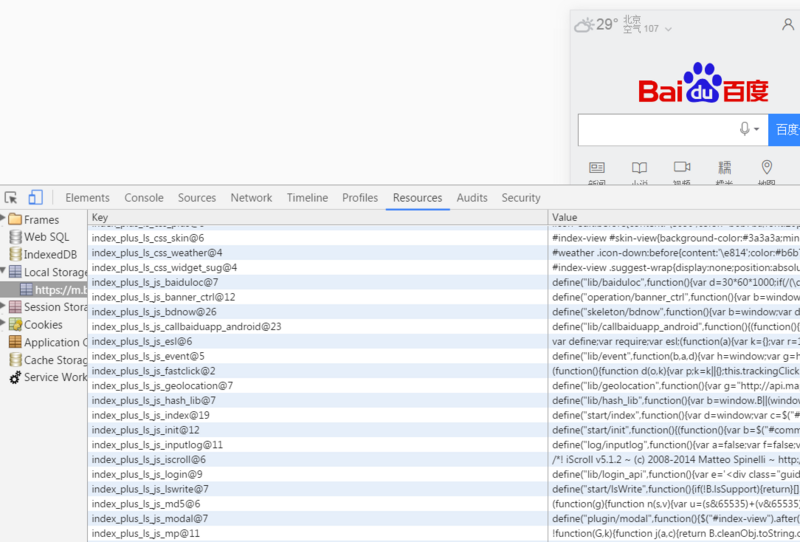Viewport: 800px width, 542px height.
Task: Collapse the Local Storage node
Action: click(3, 270)
